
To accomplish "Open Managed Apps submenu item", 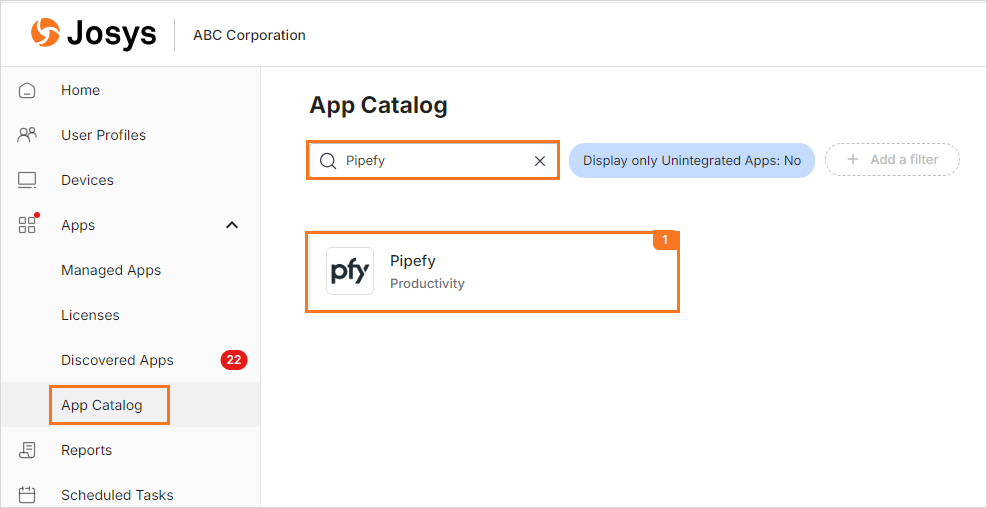I will [111, 270].
